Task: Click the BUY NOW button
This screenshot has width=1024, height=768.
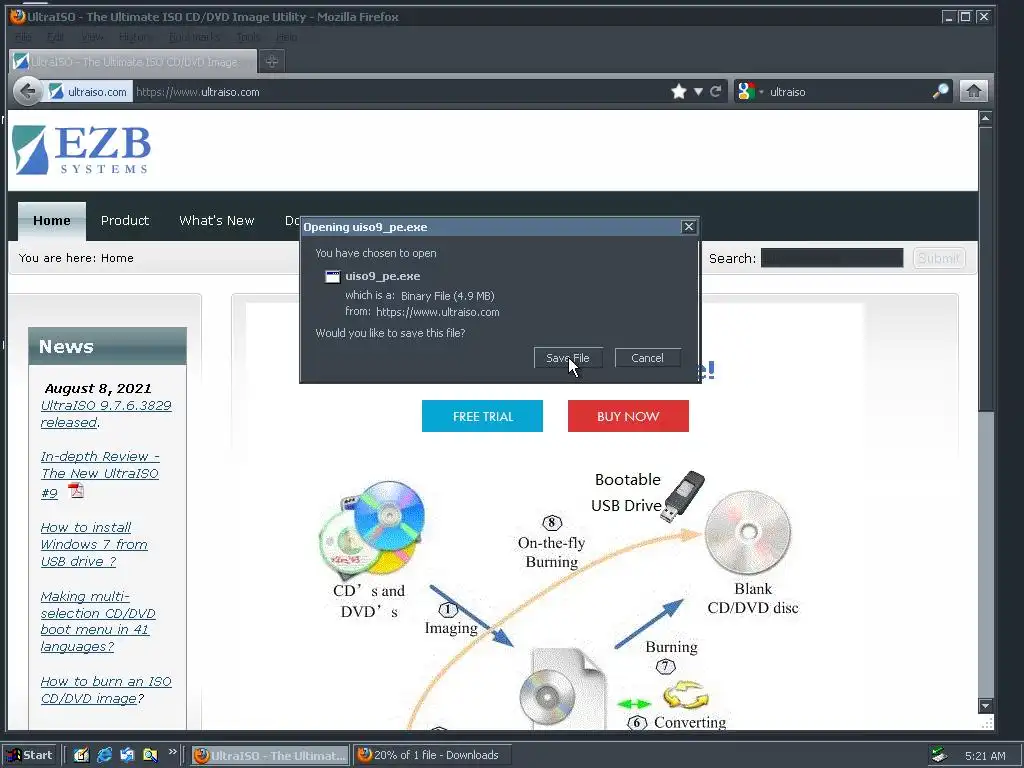Action: tap(628, 416)
